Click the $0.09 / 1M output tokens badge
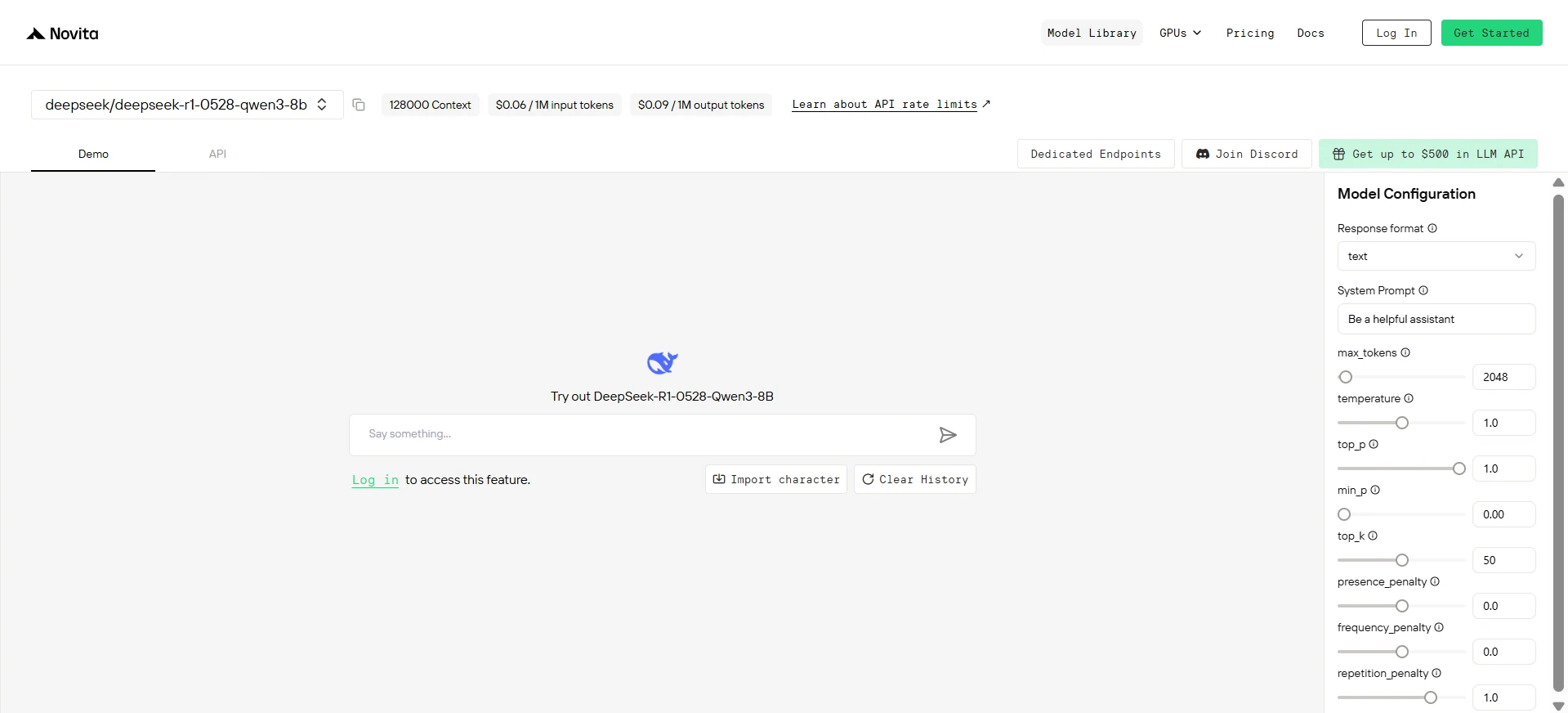Viewport: 1568px width, 713px height. click(701, 105)
